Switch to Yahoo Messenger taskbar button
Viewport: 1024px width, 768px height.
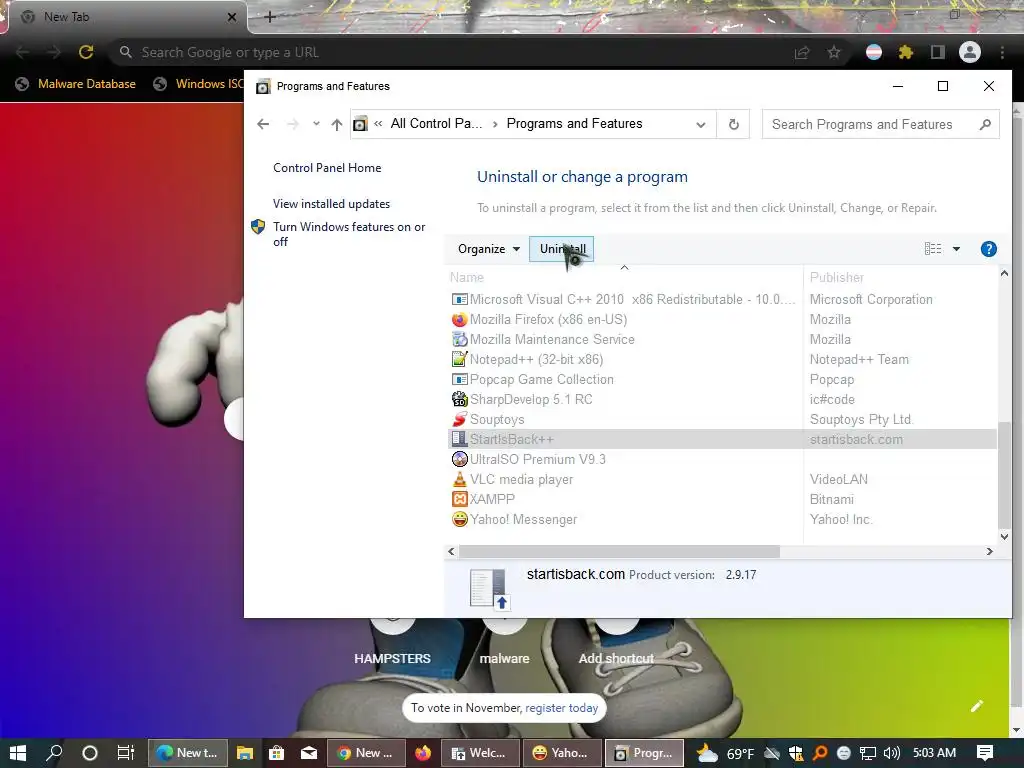[x=562, y=753]
